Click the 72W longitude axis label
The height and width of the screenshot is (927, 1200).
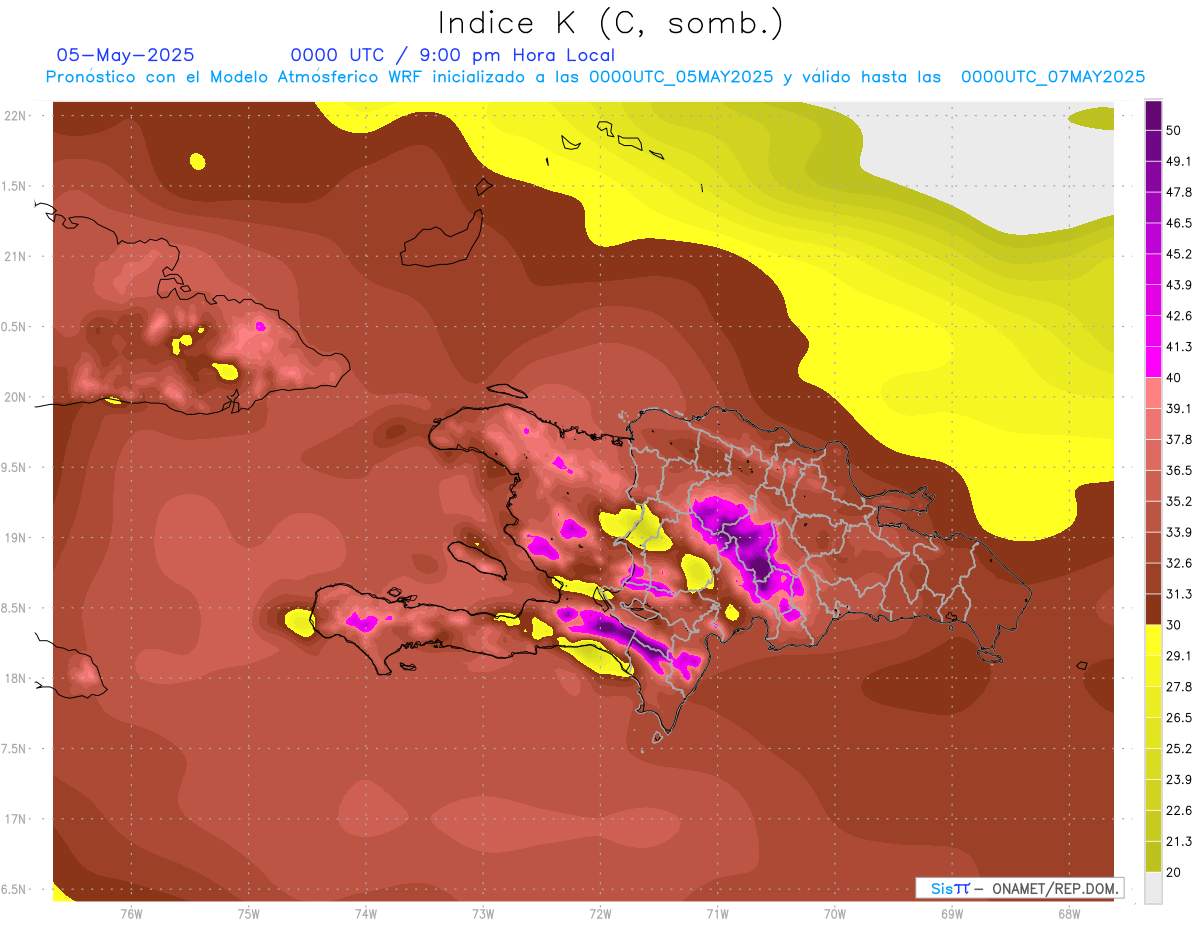[x=600, y=914]
